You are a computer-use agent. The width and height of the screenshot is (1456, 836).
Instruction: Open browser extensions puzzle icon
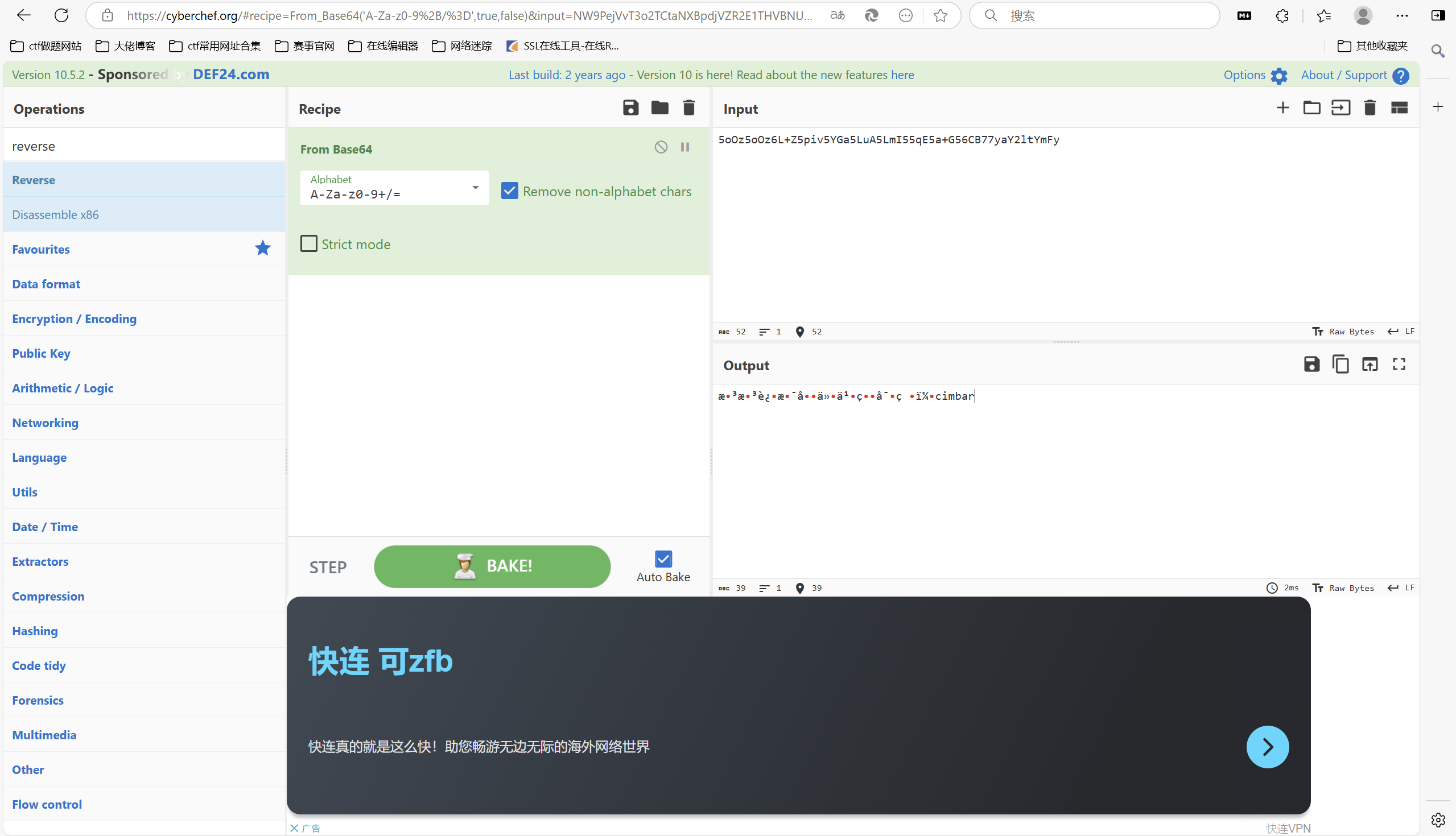coord(1282,15)
